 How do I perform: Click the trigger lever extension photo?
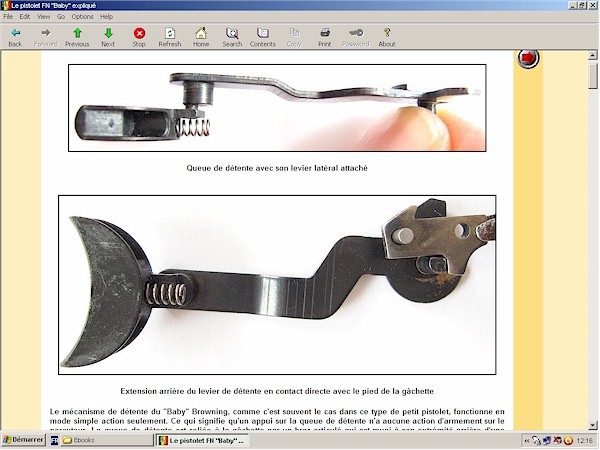click(x=277, y=284)
